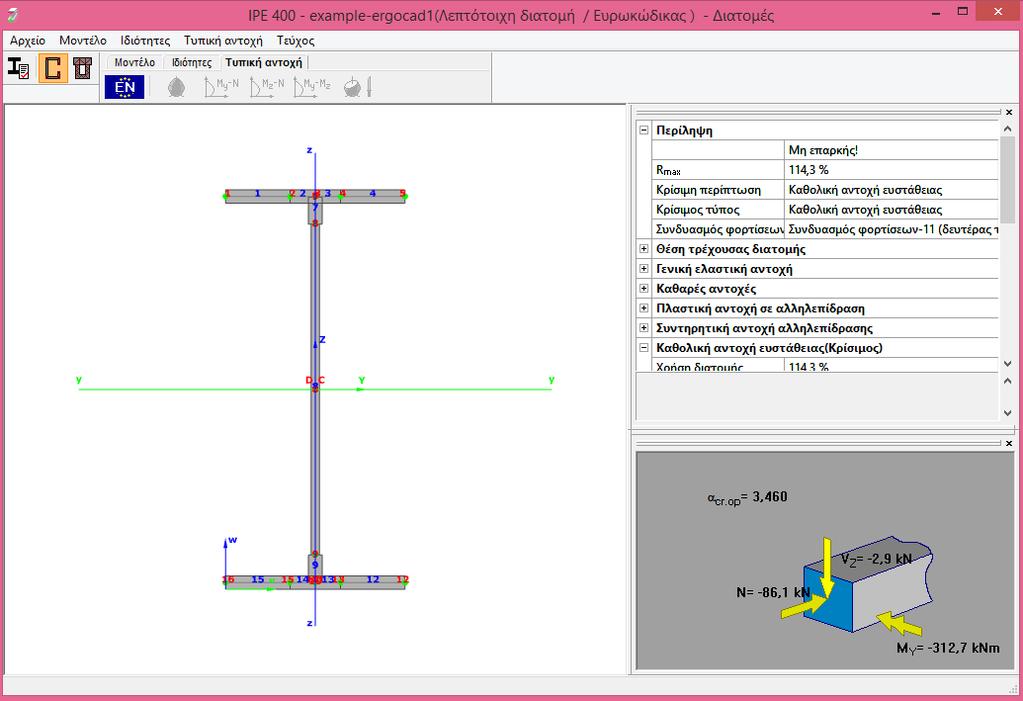Click the 'Συνδυασμός φορτίσεων-11' value cell
Image resolution: width=1023 pixels, height=701 pixels.
click(x=892, y=229)
